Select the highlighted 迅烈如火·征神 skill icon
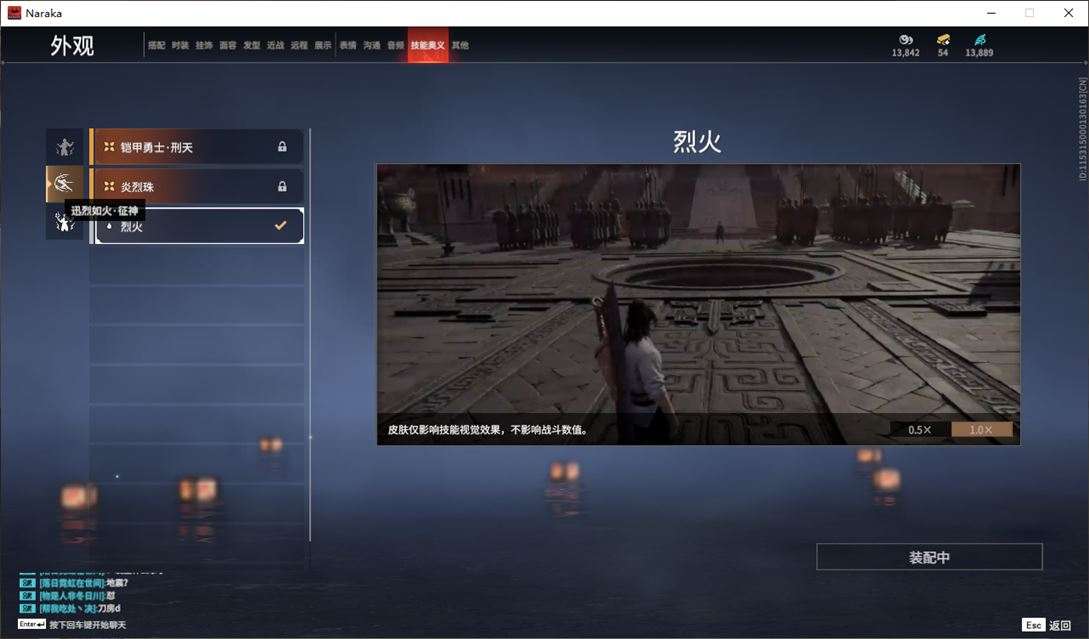This screenshot has height=639, width=1089. click(65, 183)
